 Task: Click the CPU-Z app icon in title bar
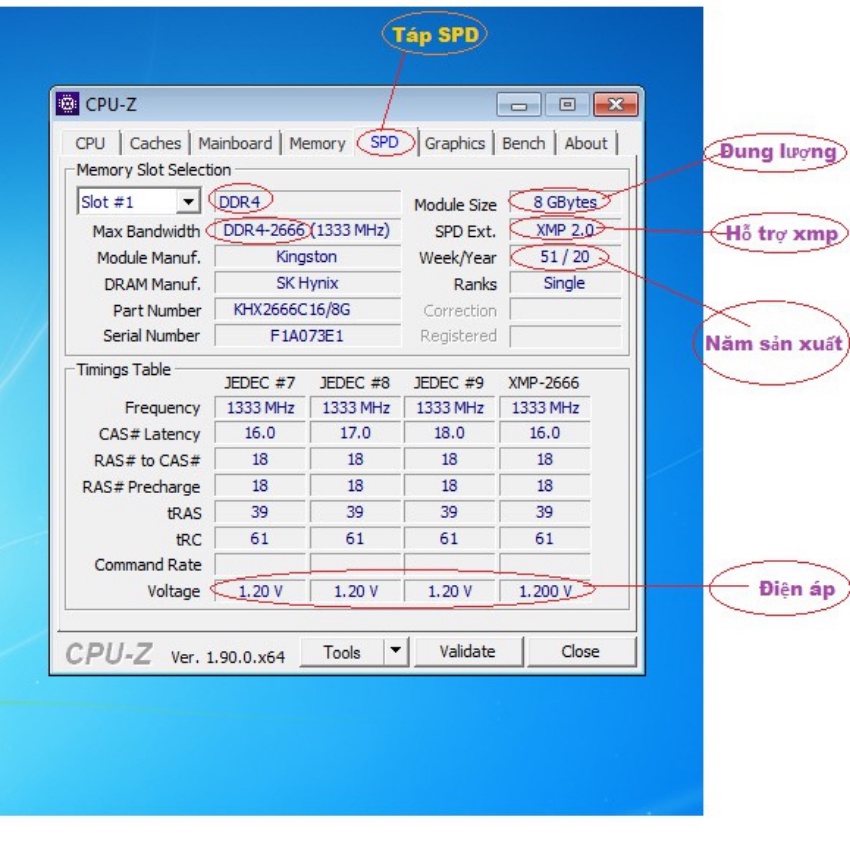(67, 104)
